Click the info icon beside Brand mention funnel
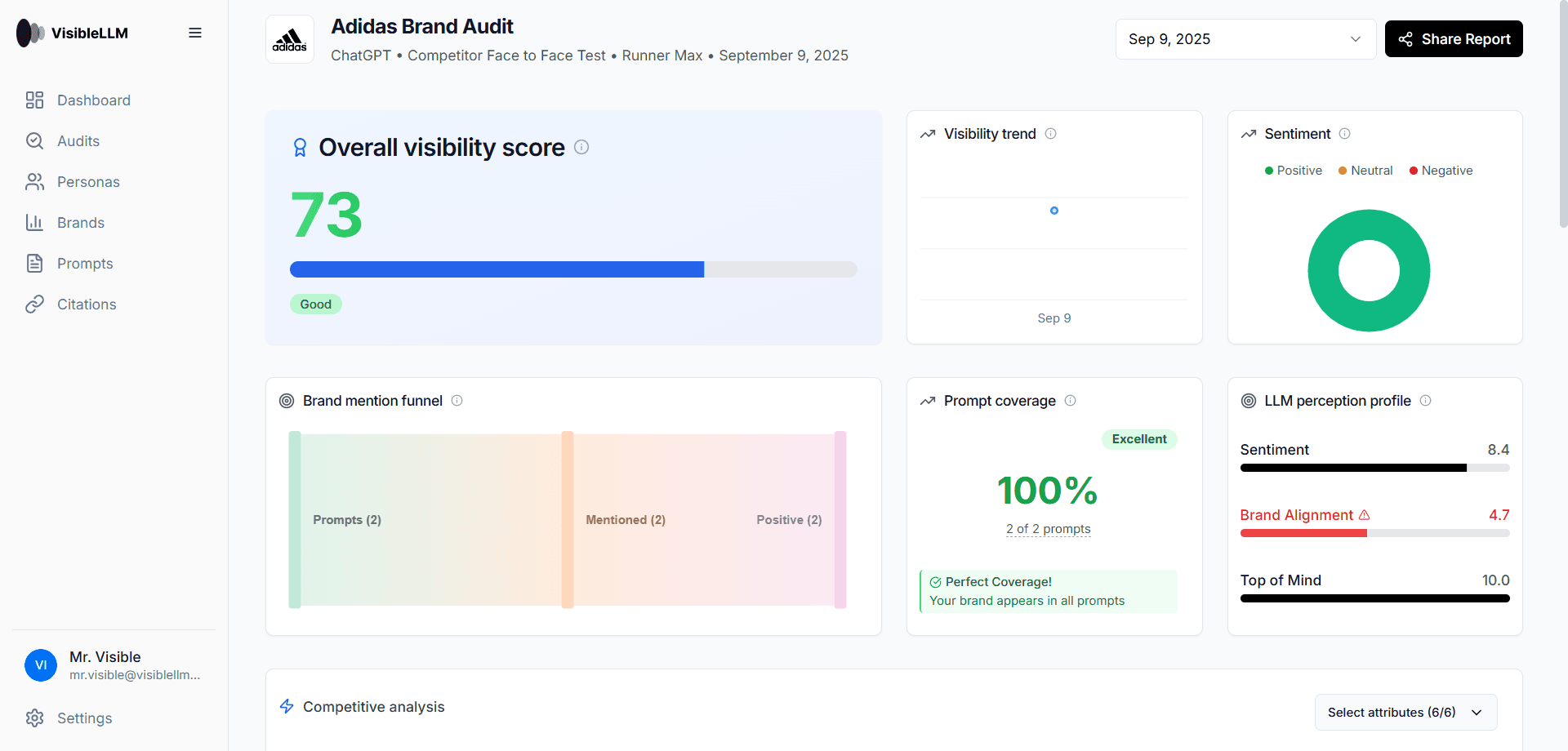Image resolution: width=1568 pixels, height=751 pixels. (x=457, y=401)
